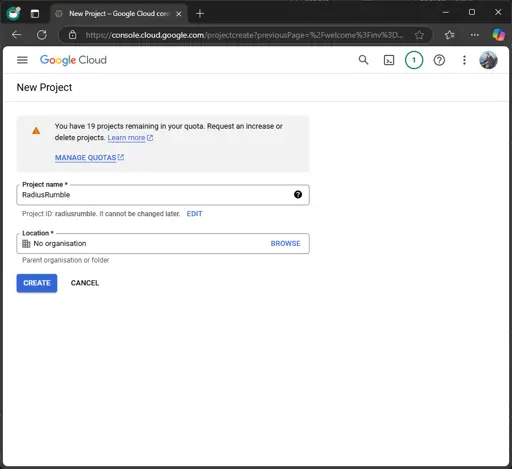The height and width of the screenshot is (469, 512).
Task: Activate Cloud Shell terminal icon
Action: [389, 60]
